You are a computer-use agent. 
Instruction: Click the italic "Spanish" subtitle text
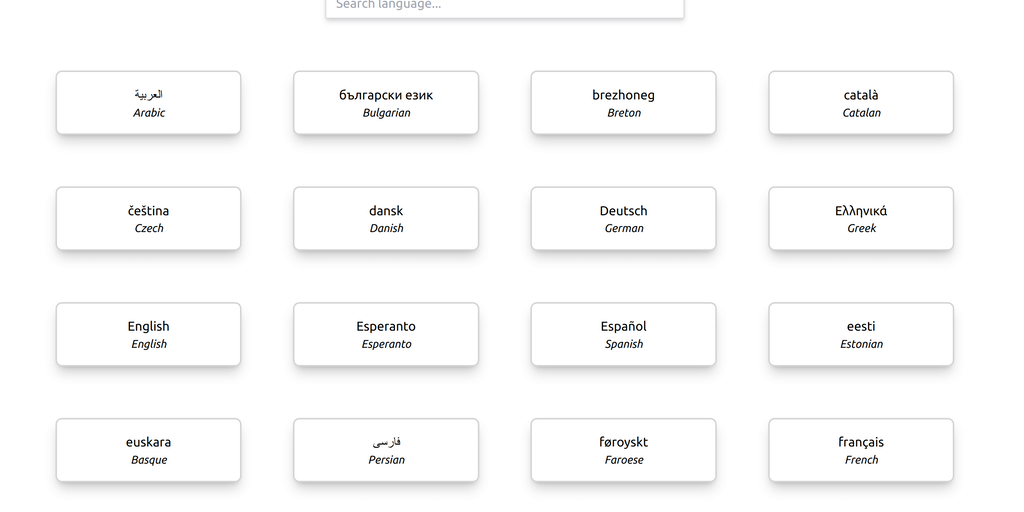tap(624, 345)
